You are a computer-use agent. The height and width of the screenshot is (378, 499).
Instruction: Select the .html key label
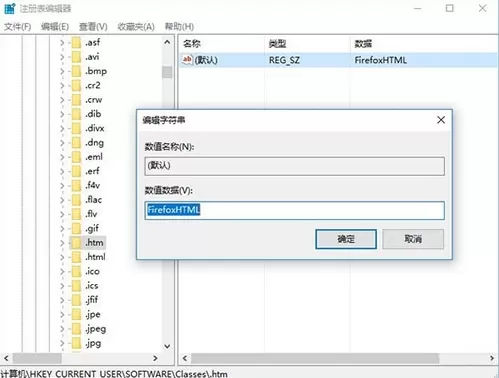click(x=95, y=257)
